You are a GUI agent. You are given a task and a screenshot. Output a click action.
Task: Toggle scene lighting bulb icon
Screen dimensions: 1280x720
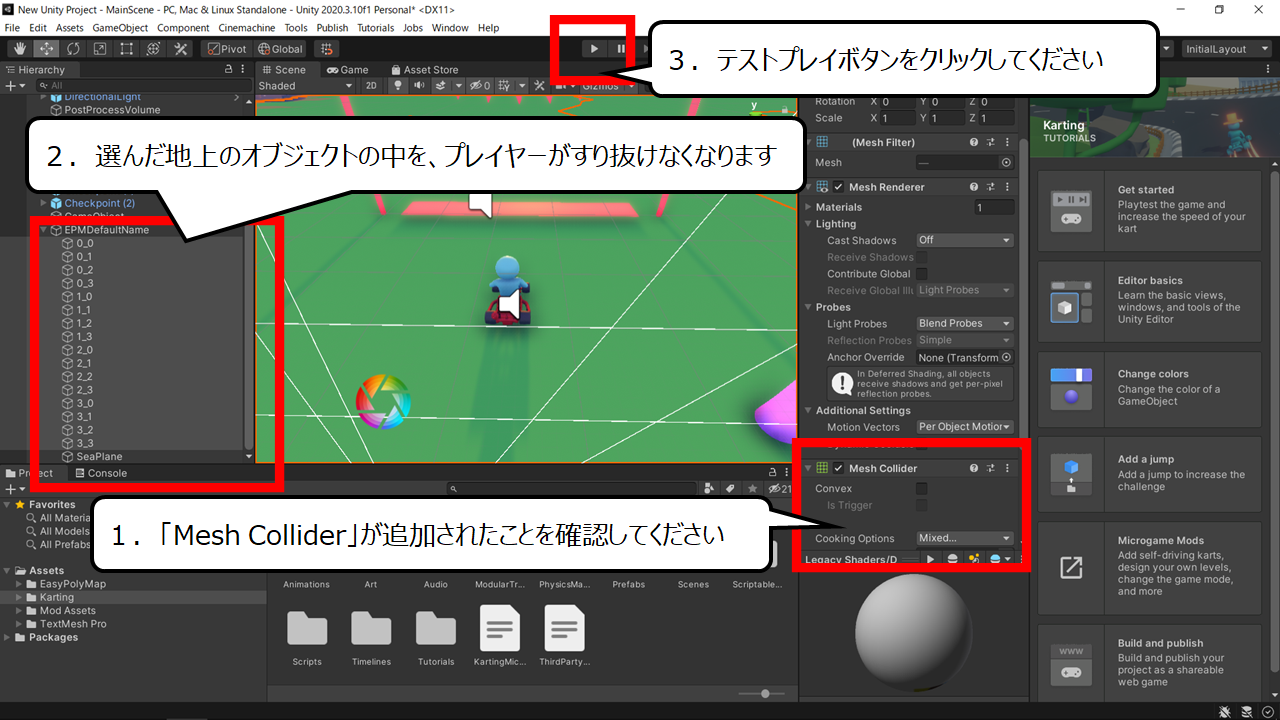pyautogui.click(x=397, y=86)
